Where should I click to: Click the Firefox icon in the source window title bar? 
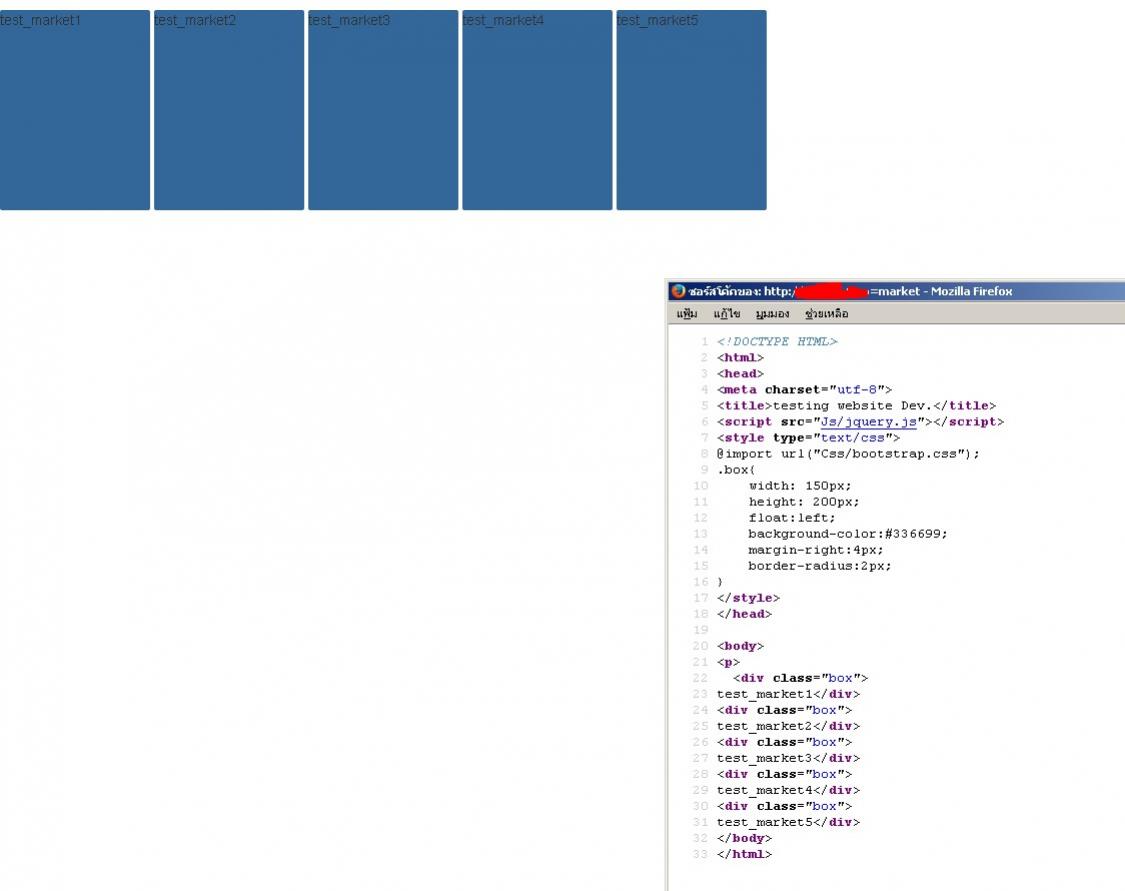[x=678, y=291]
